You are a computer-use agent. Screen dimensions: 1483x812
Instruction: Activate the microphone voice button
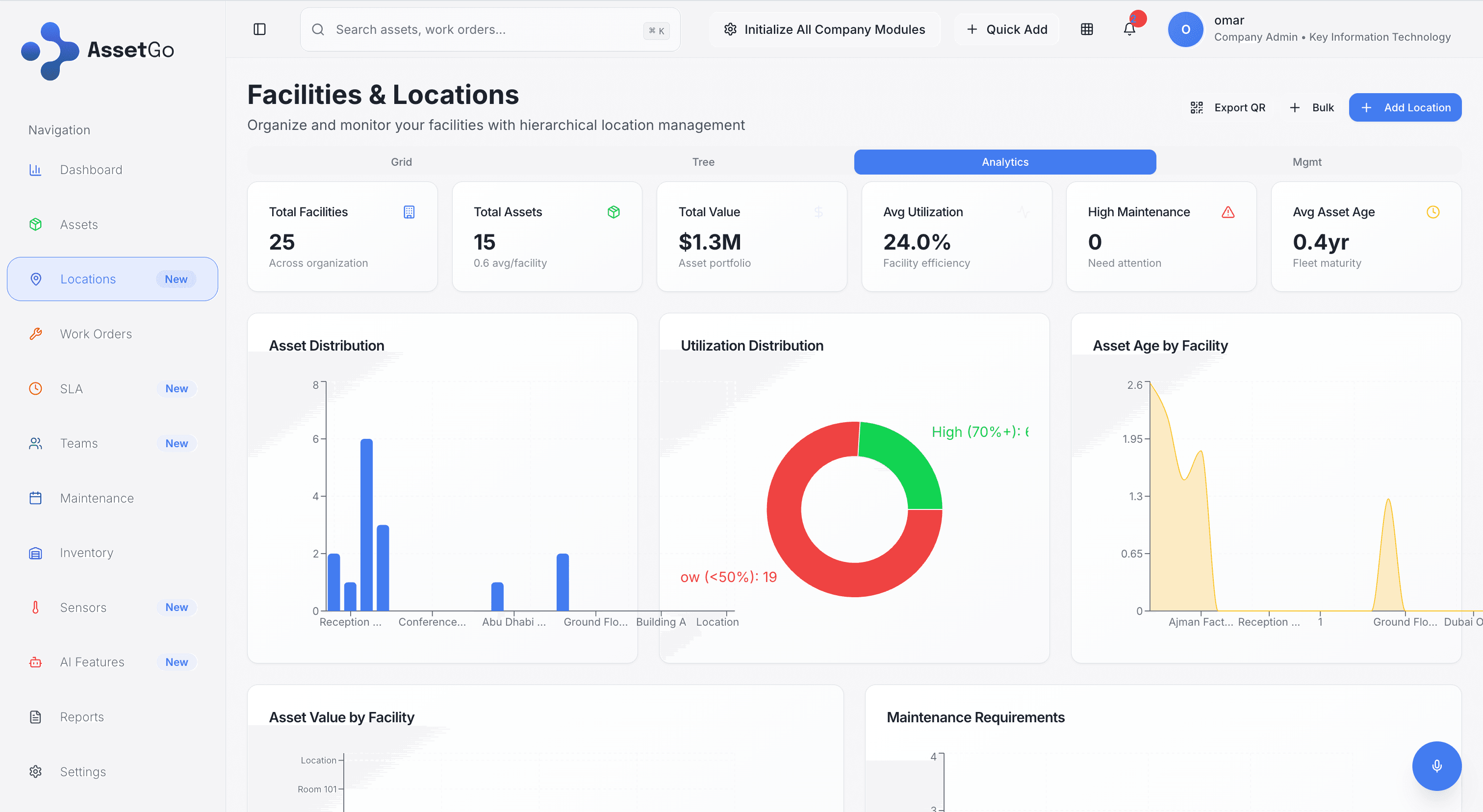[x=1436, y=766]
